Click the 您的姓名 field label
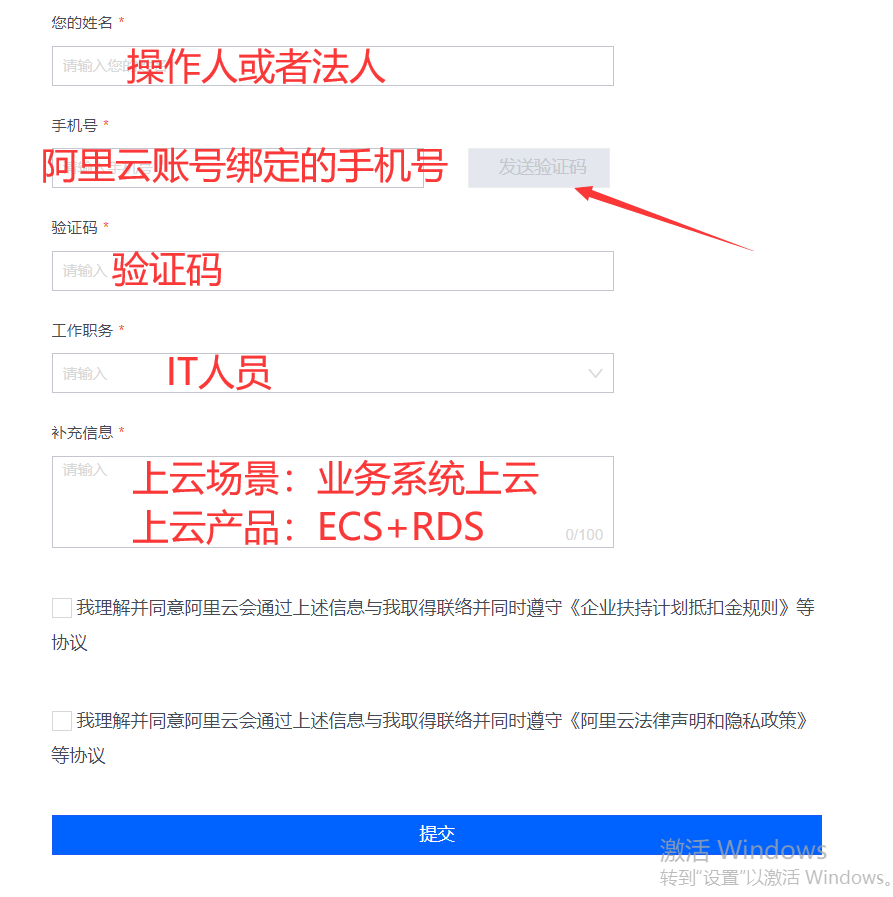The width and height of the screenshot is (893, 897). pos(82,23)
